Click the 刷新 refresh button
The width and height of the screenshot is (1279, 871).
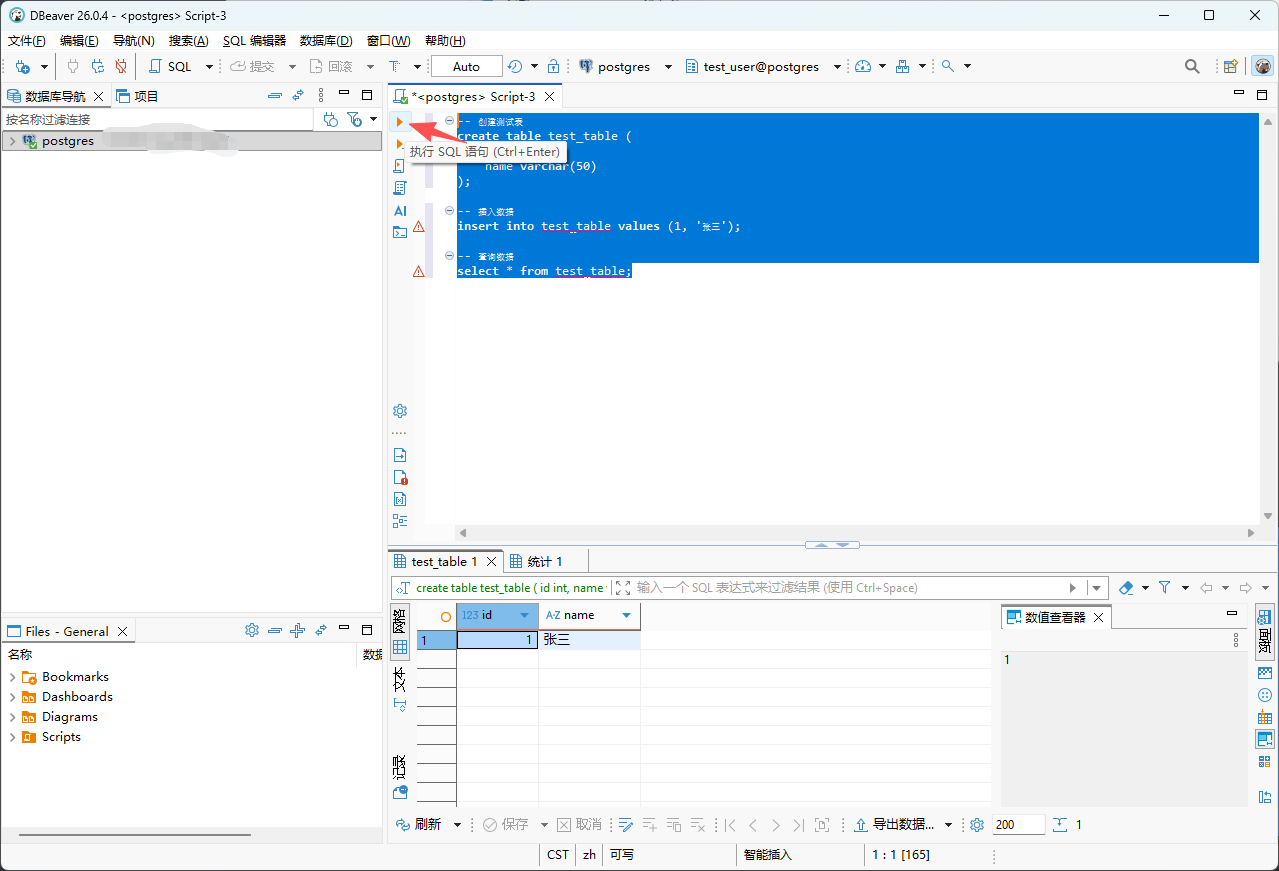pyautogui.click(x=419, y=825)
